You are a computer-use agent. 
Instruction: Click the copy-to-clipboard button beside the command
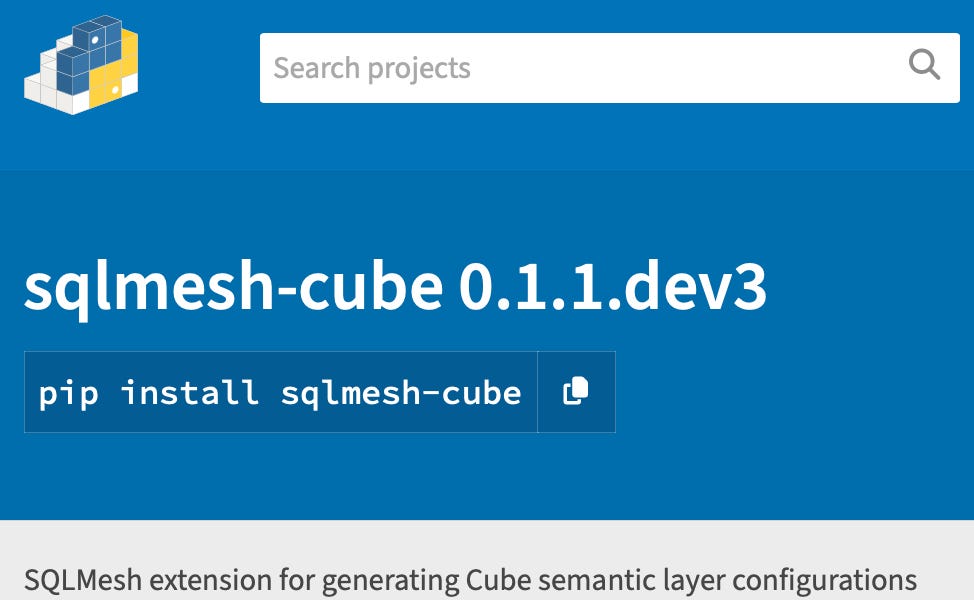tap(575, 391)
